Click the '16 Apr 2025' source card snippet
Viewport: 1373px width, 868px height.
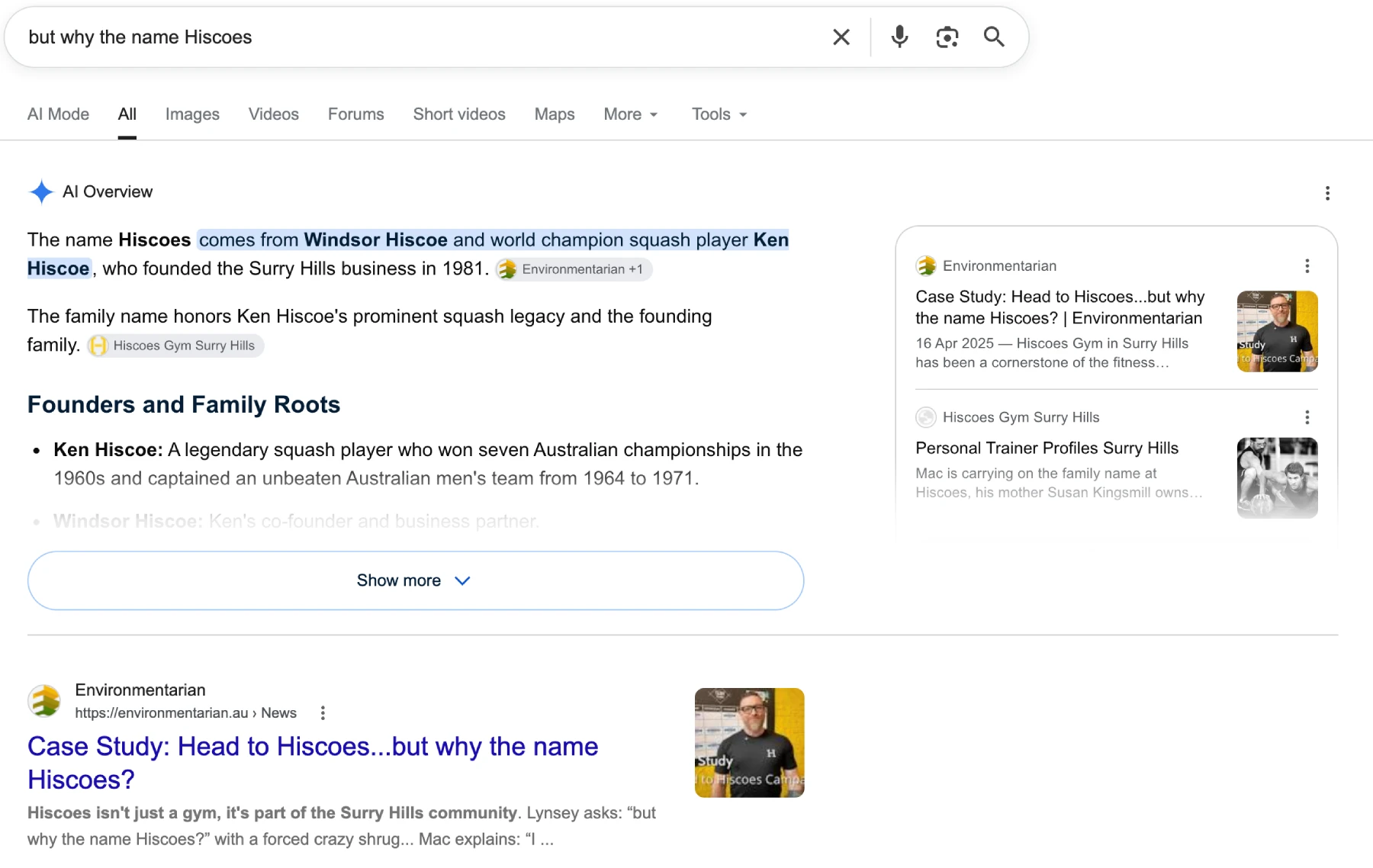coord(1053,352)
